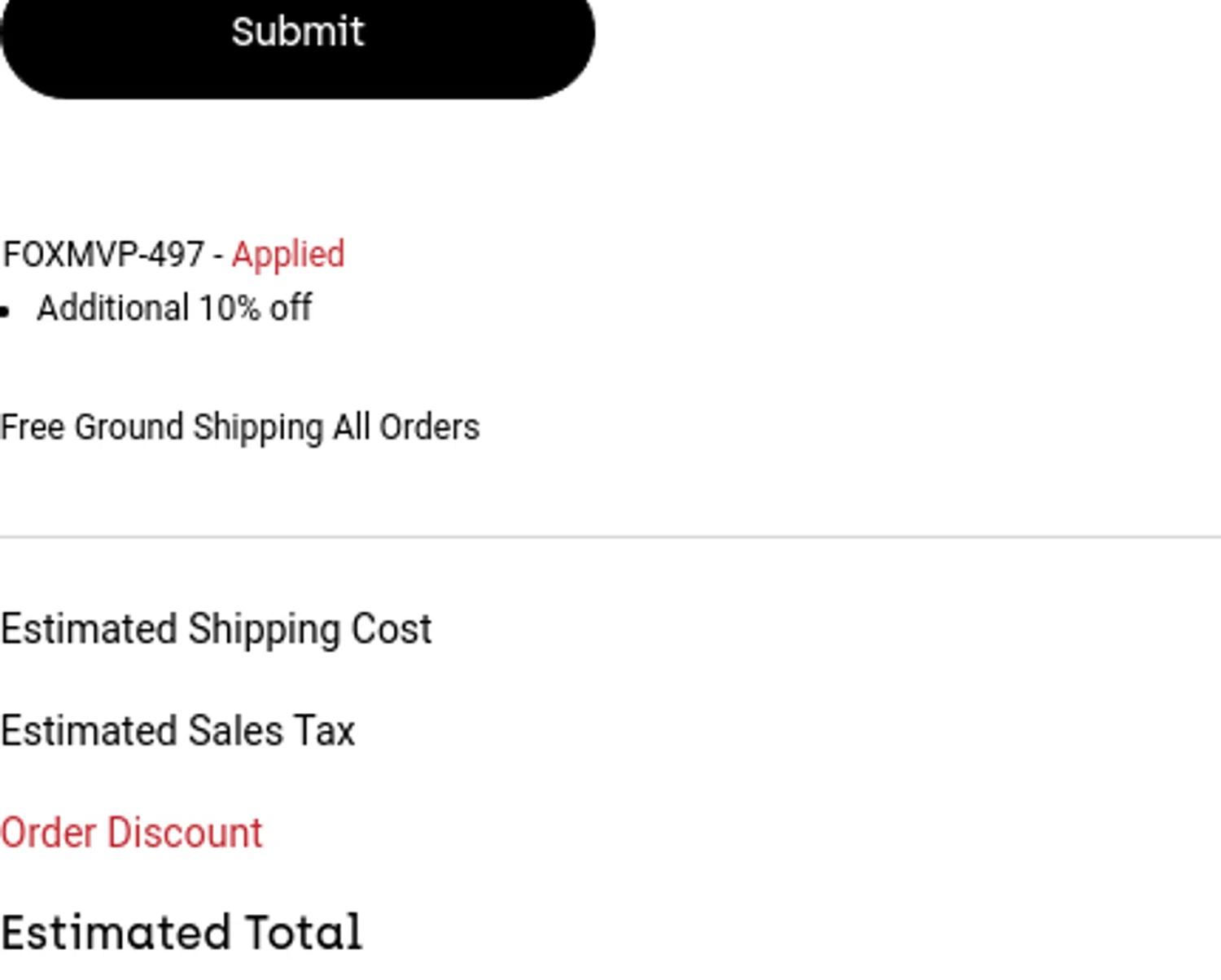The image size is (1221, 980).
Task: Click the dash between FOXMVP-497 and Applied
Action: pyautogui.click(x=218, y=256)
